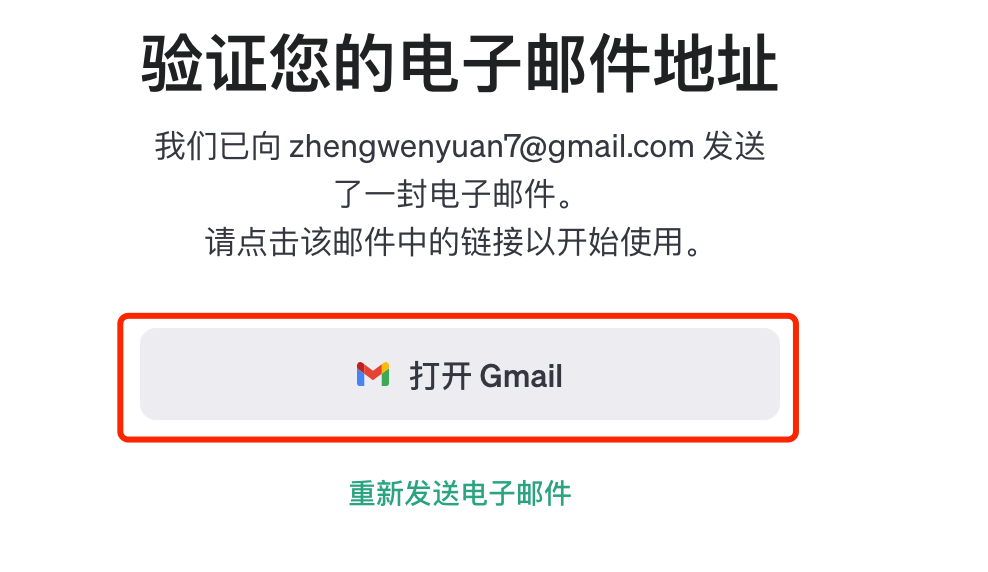
Task: Click the 我们已向 text before the email
Action: (218, 147)
